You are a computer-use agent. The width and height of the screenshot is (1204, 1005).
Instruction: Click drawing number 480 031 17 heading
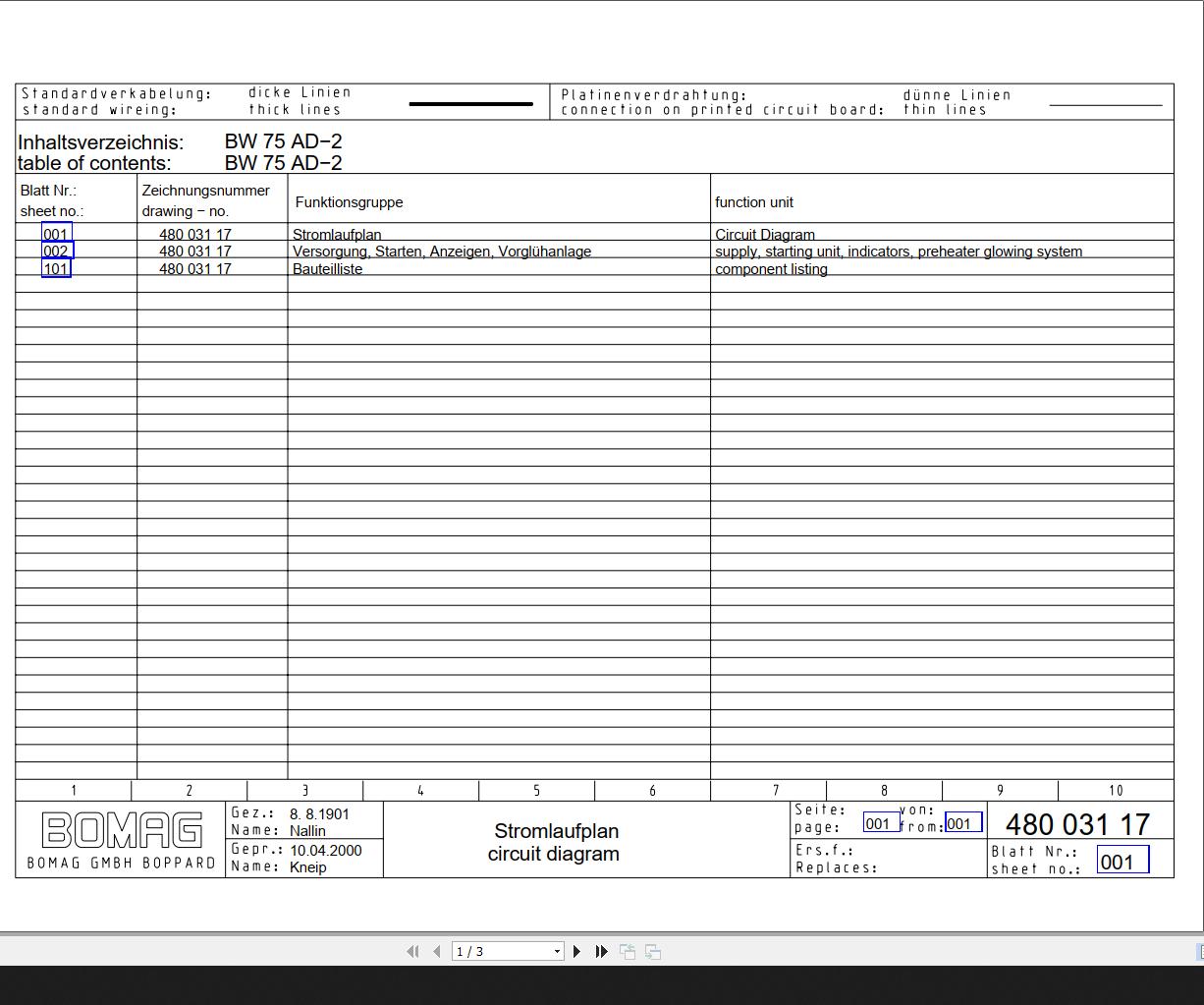point(1077,824)
